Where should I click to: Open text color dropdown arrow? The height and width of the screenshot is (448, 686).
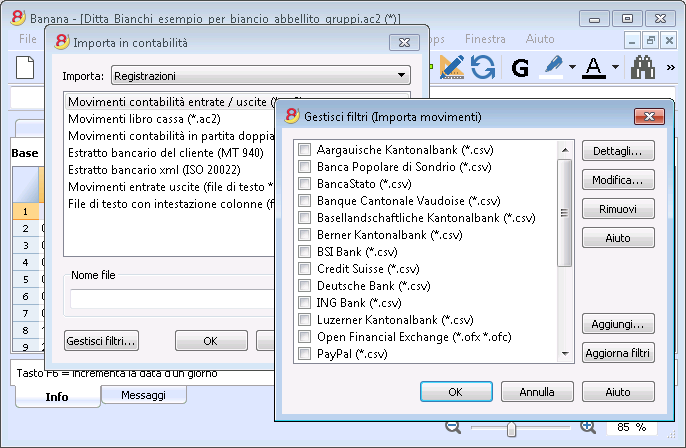[x=615, y=67]
